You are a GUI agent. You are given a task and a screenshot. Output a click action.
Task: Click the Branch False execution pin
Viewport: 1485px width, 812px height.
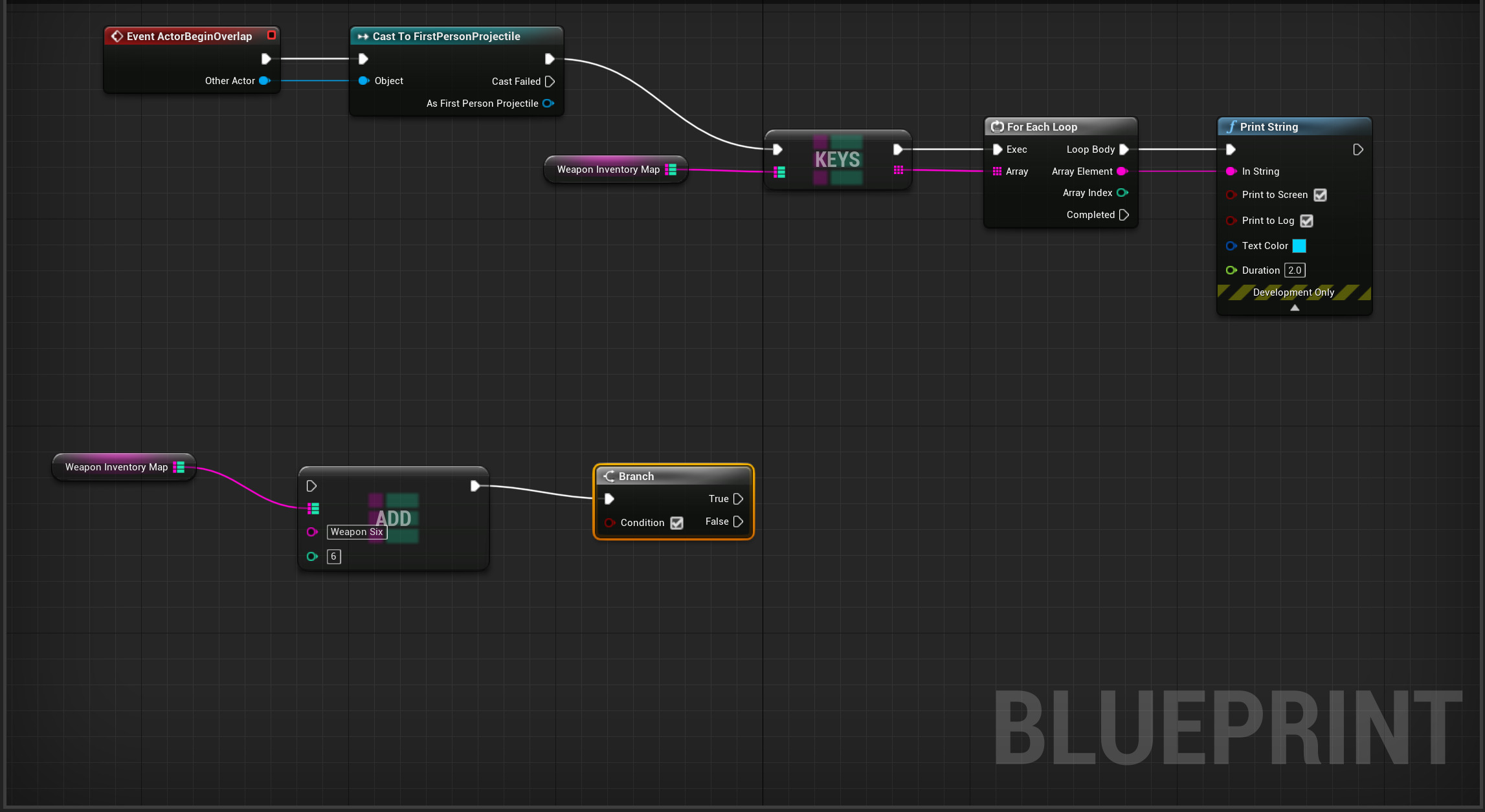click(x=738, y=521)
